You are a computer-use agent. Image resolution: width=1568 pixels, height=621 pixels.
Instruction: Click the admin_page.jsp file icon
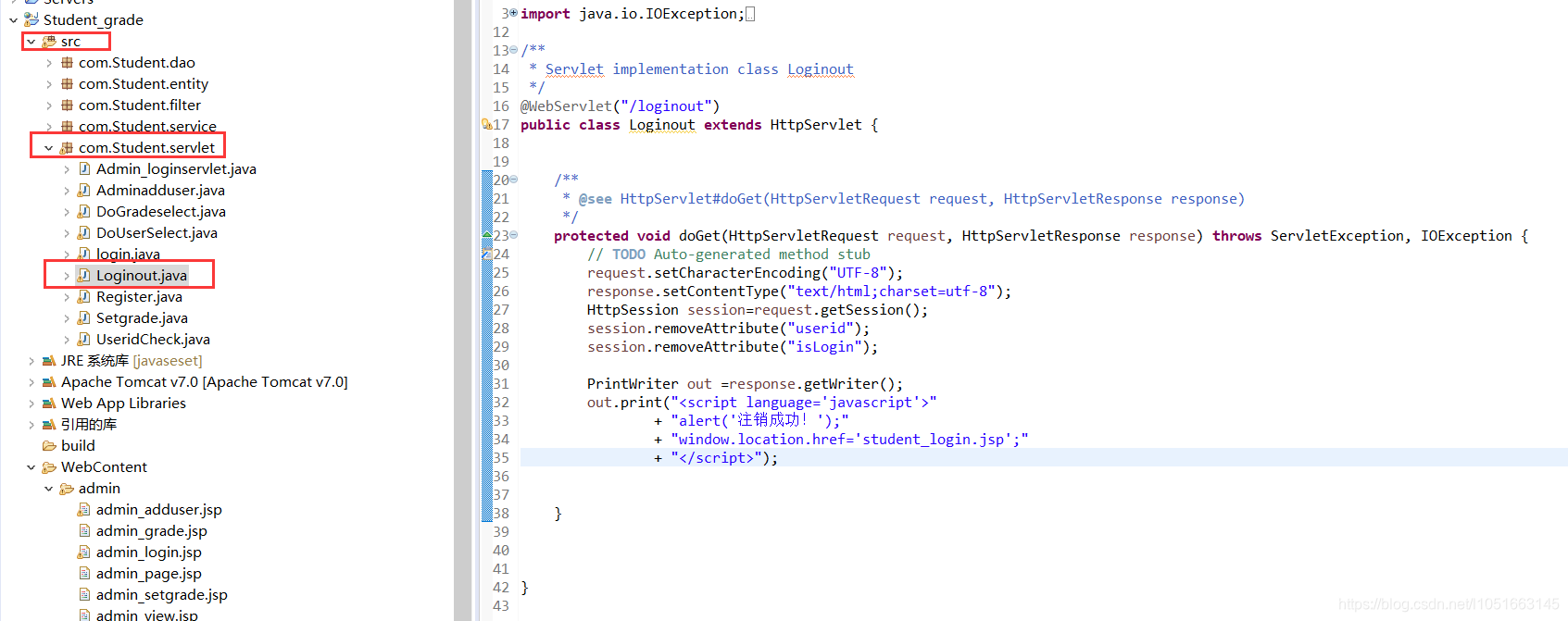(84, 574)
